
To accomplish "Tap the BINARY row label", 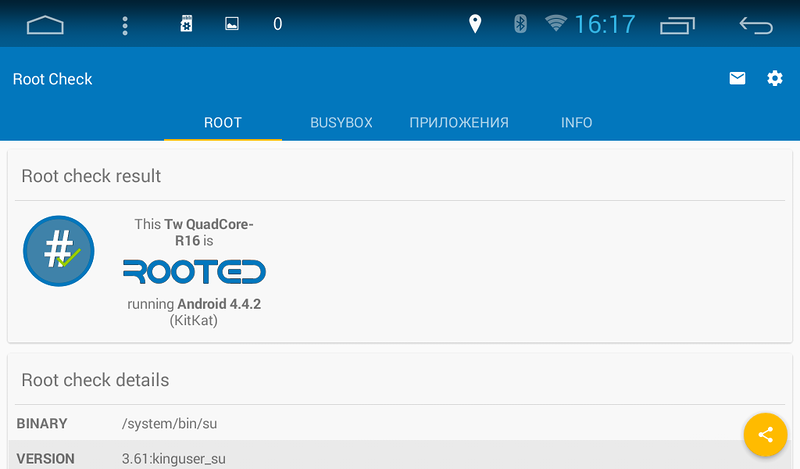I will 42,424.
